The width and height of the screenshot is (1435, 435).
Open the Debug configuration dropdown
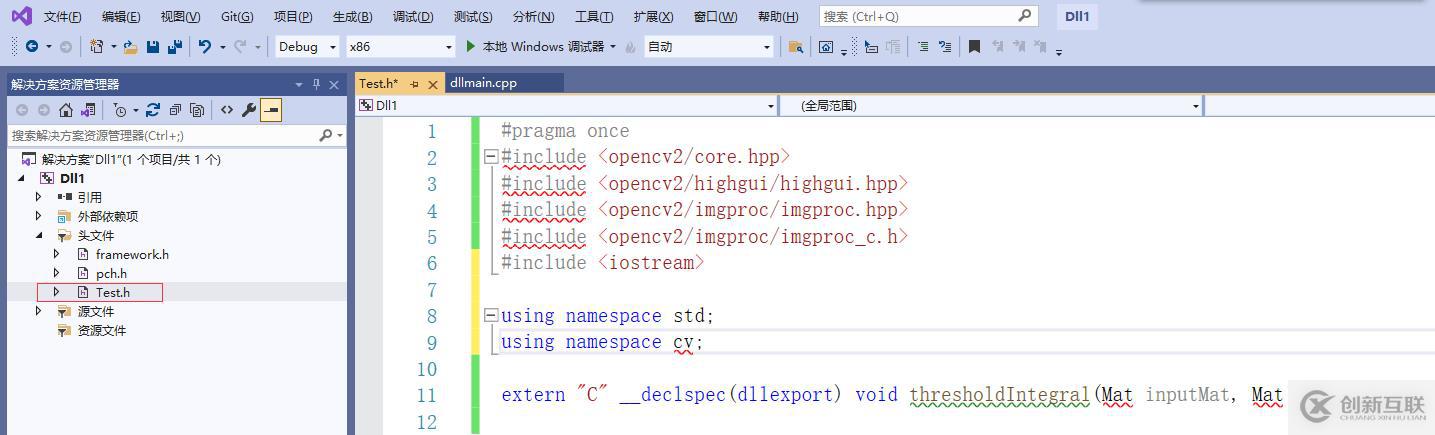(x=307, y=46)
